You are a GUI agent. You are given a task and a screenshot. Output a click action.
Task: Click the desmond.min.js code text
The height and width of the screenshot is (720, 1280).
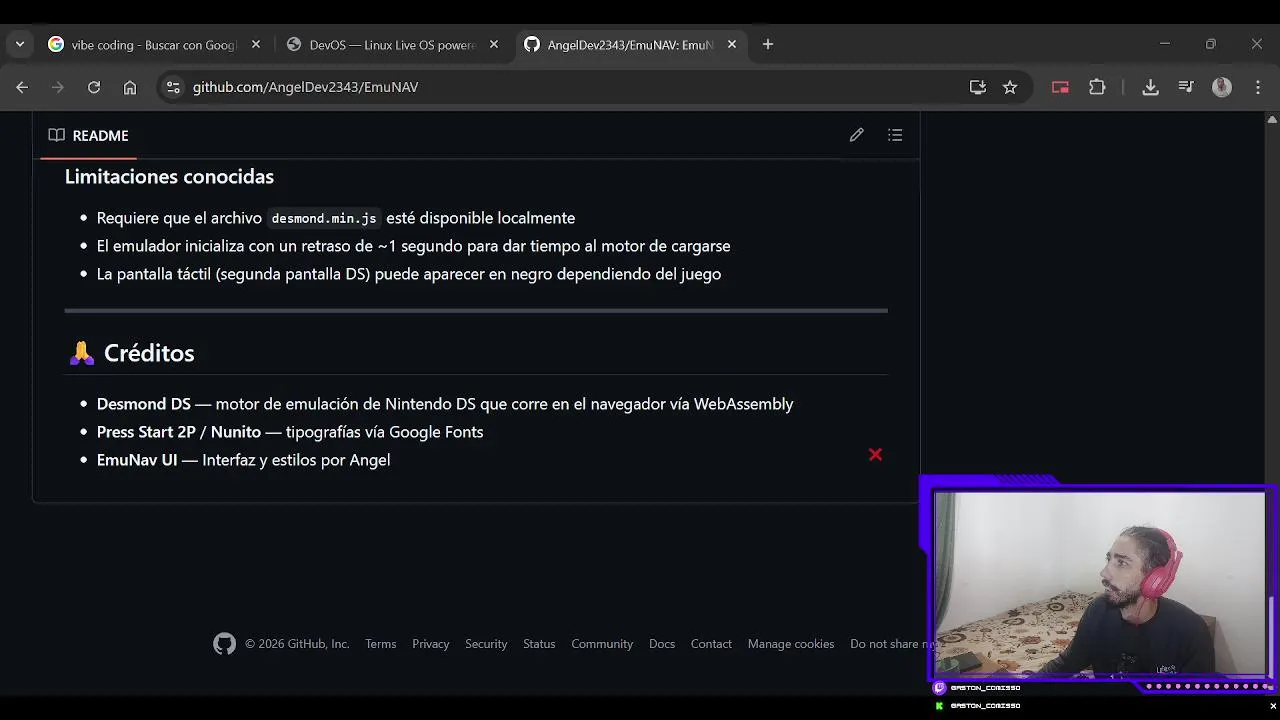point(324,218)
